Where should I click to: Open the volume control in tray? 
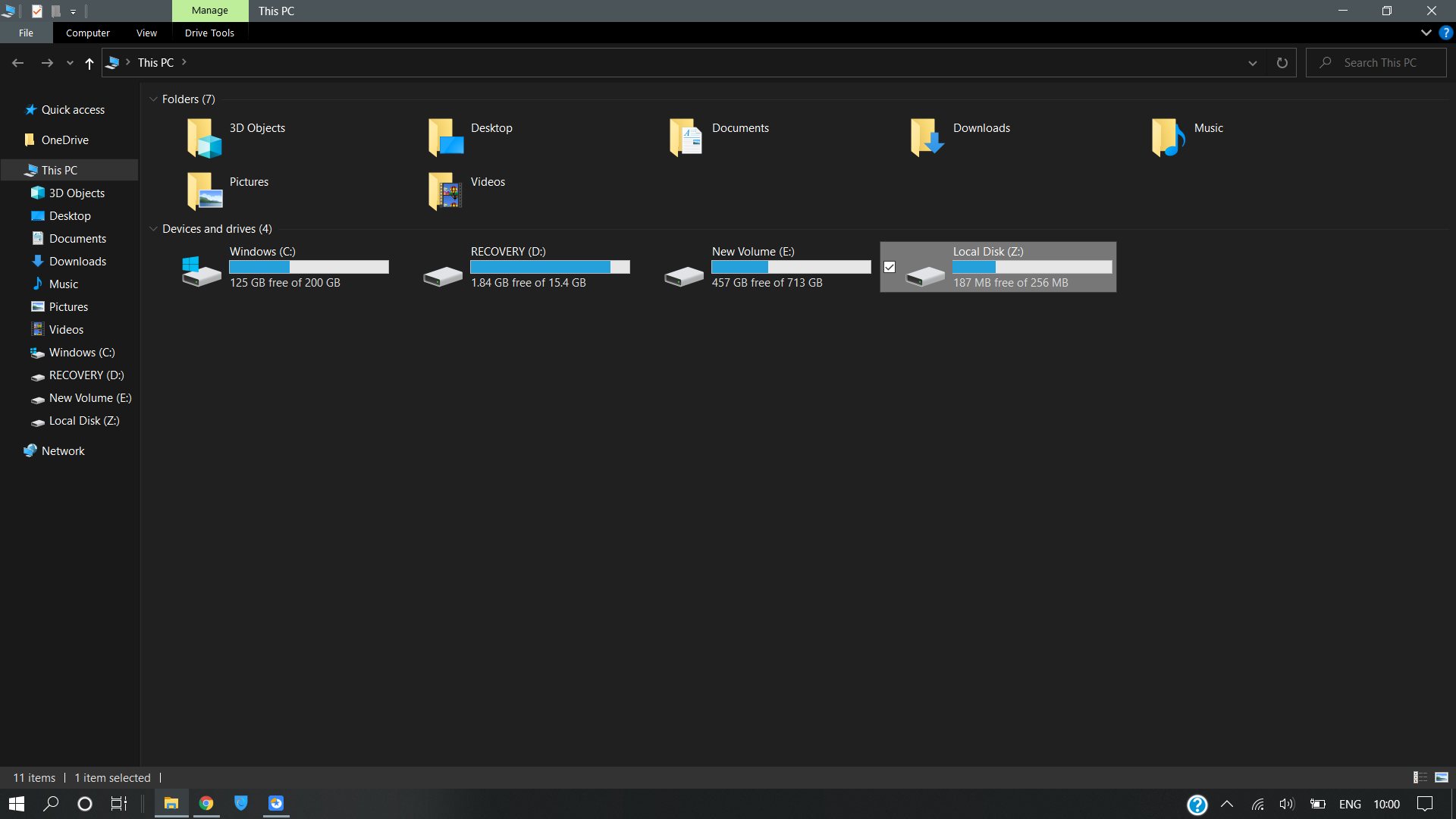pos(1287,804)
